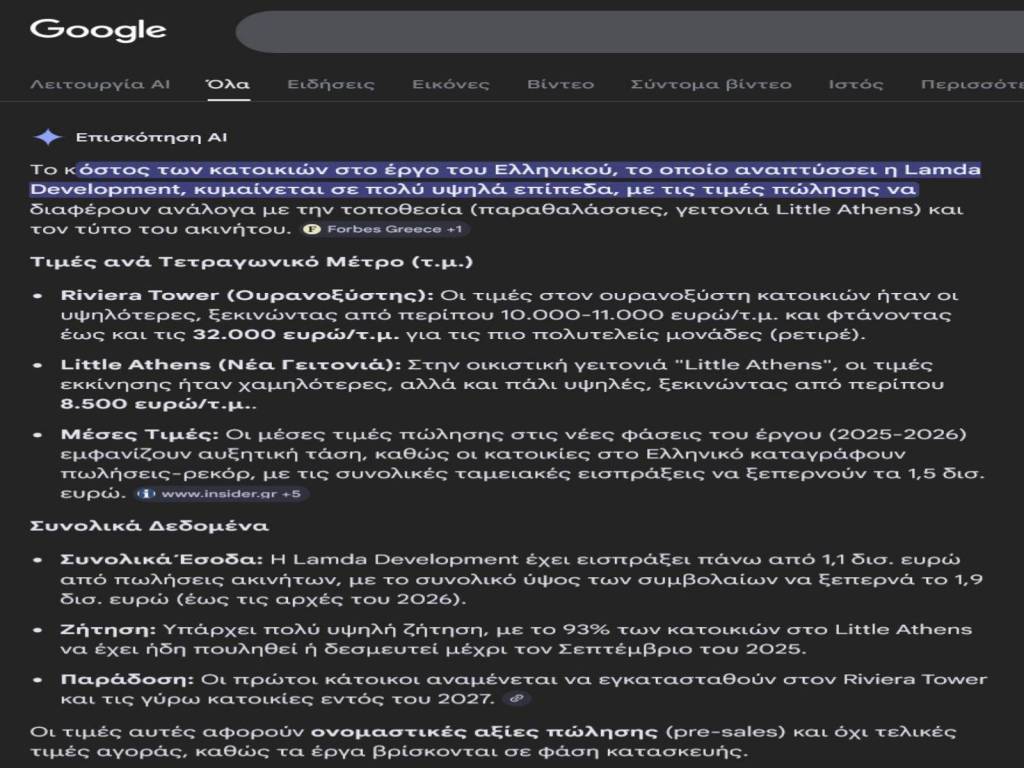Switch to the Ιστός tab
Viewport: 1024px width, 768px height.
pos(856,84)
